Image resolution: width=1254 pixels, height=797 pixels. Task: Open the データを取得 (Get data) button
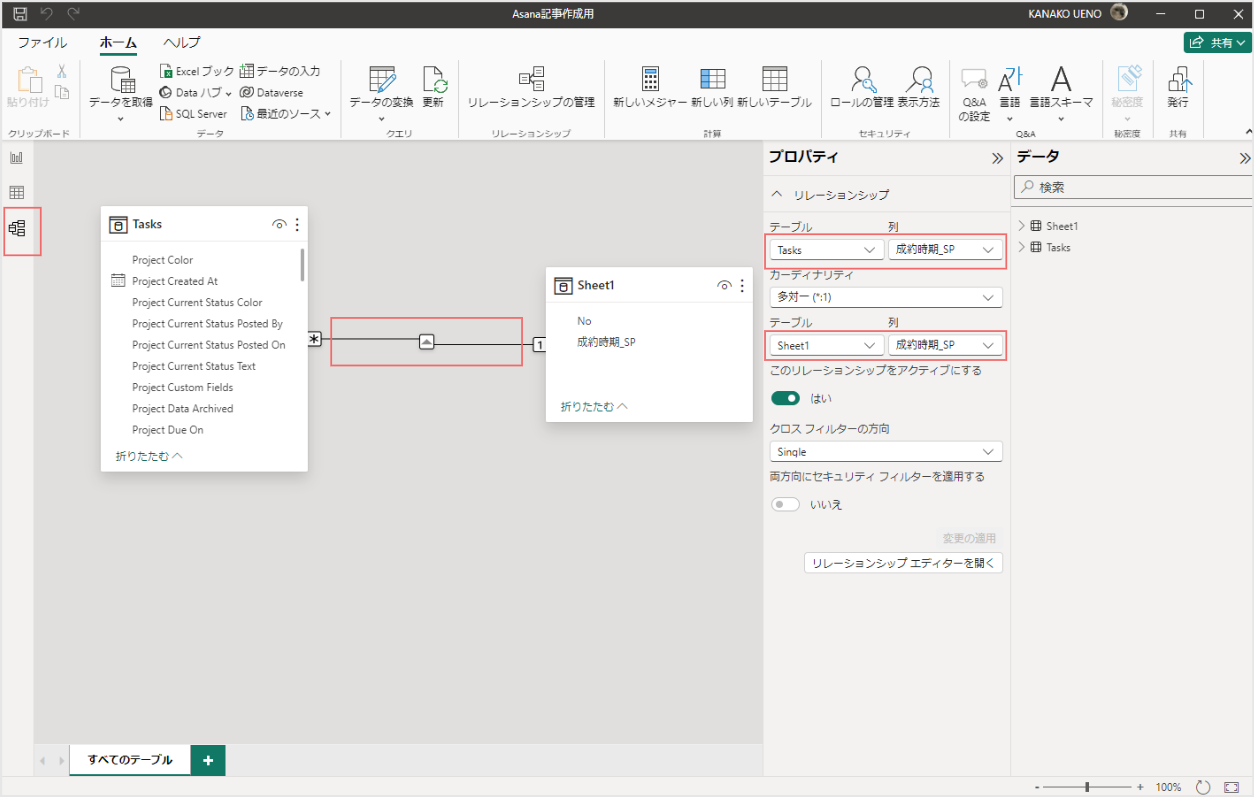pyautogui.click(x=121, y=94)
